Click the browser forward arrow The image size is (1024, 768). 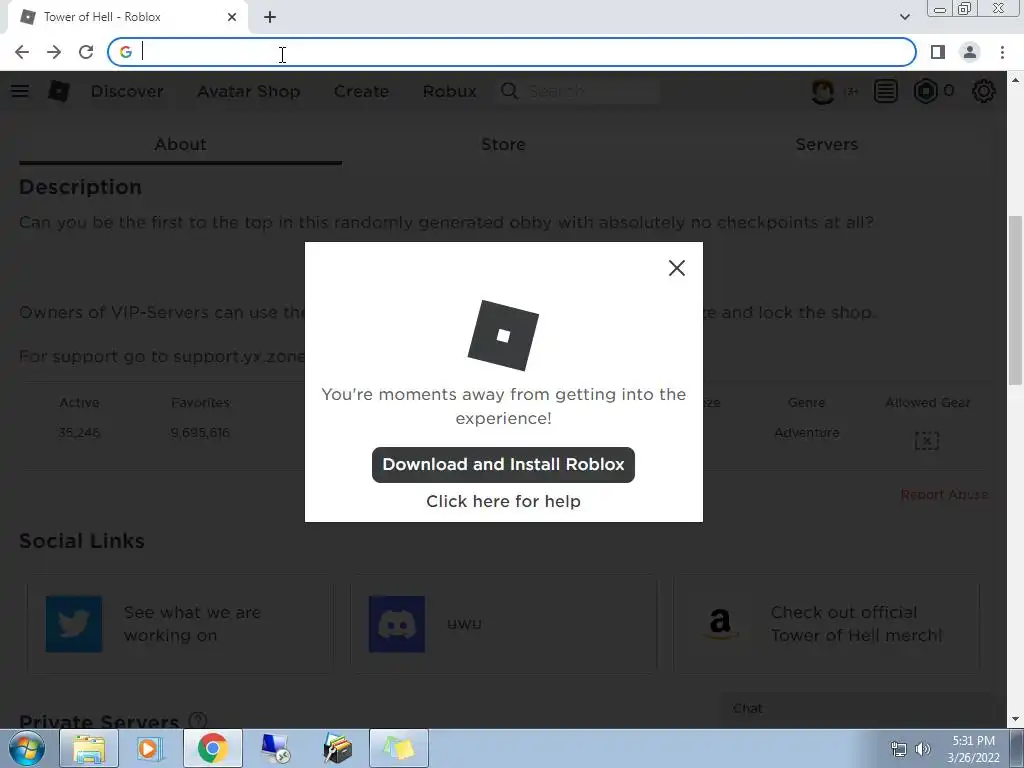[54, 52]
